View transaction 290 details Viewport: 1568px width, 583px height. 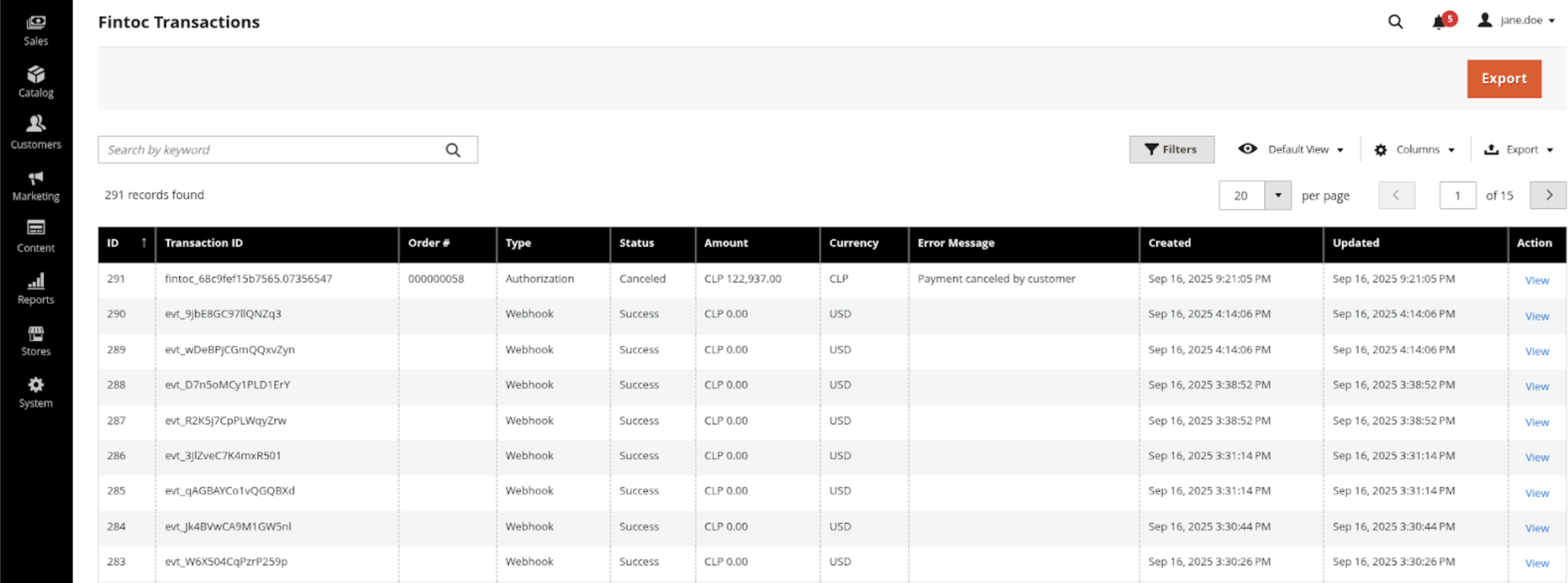[x=1537, y=316]
